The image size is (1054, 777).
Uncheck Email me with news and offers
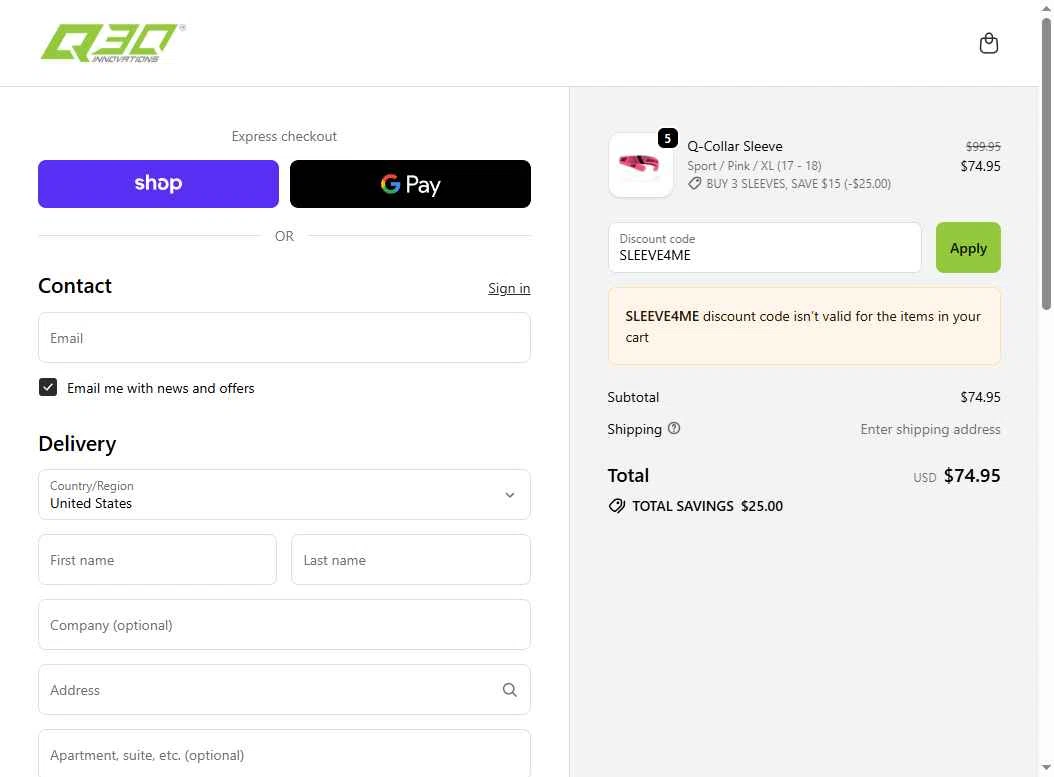(x=48, y=387)
